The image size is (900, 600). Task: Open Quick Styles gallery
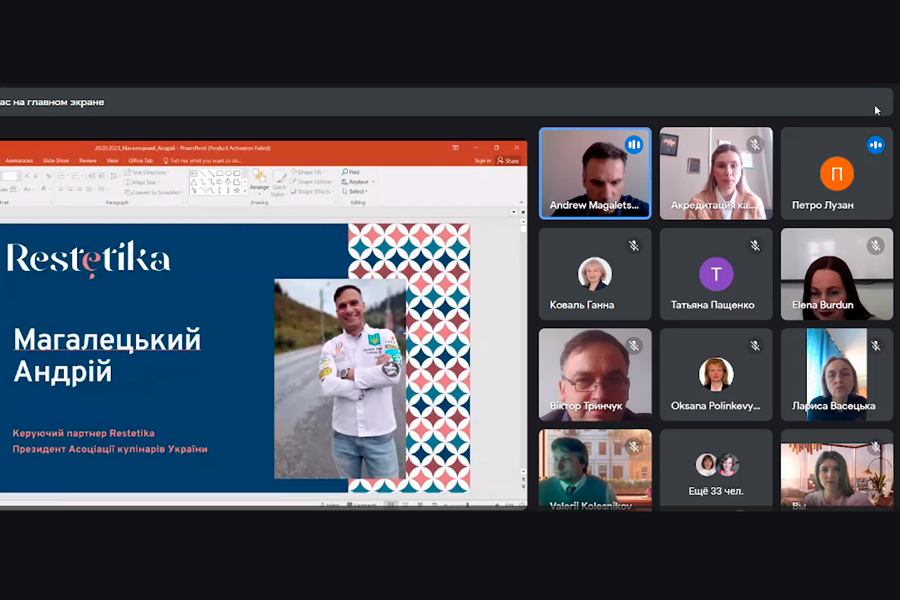[279, 184]
